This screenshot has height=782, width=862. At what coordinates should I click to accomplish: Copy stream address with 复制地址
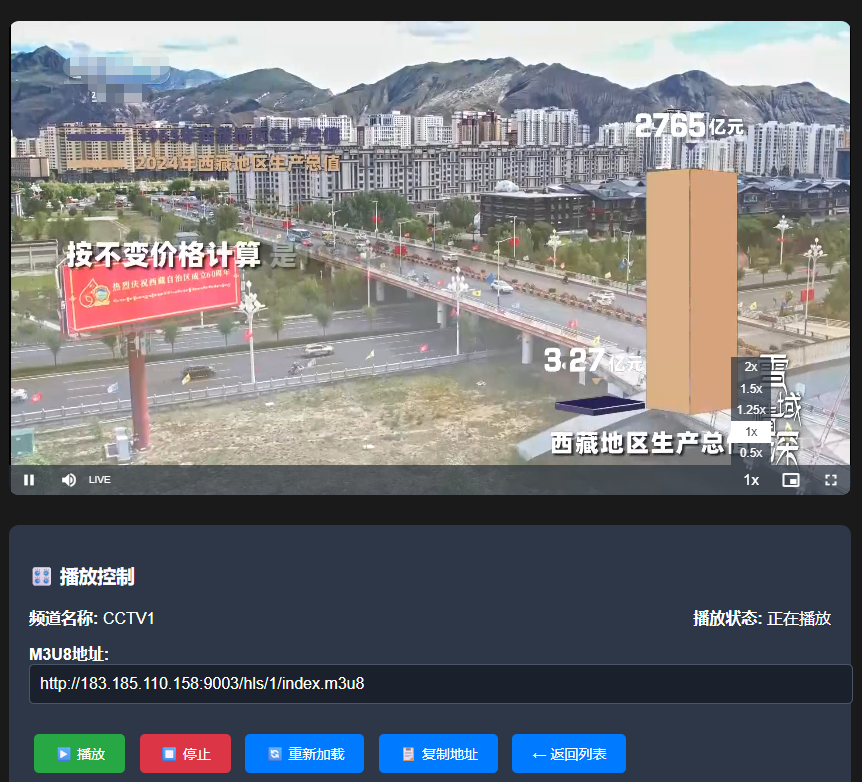click(439, 754)
